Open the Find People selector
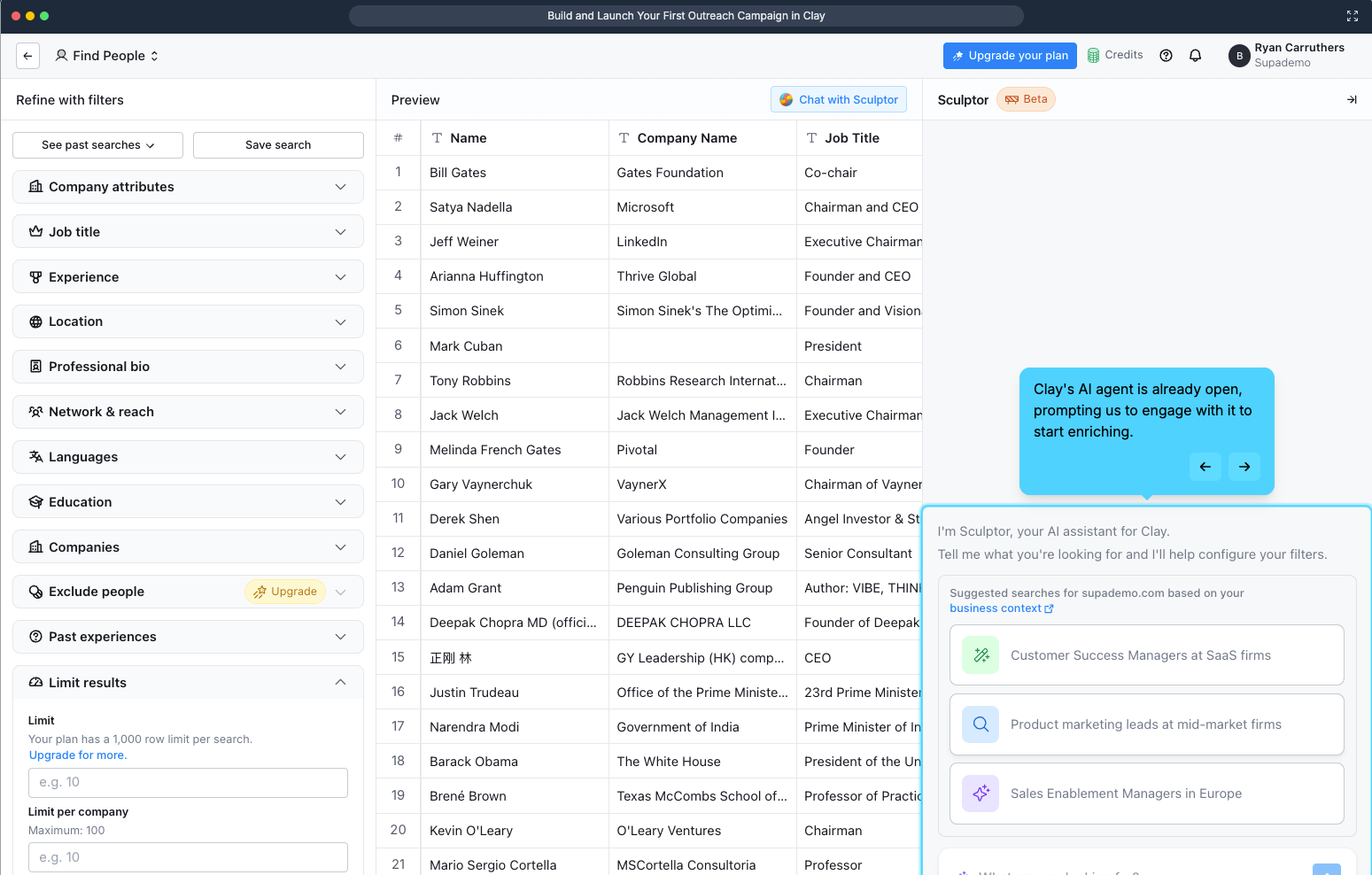Screen dimensions: 1372x875 (106, 56)
